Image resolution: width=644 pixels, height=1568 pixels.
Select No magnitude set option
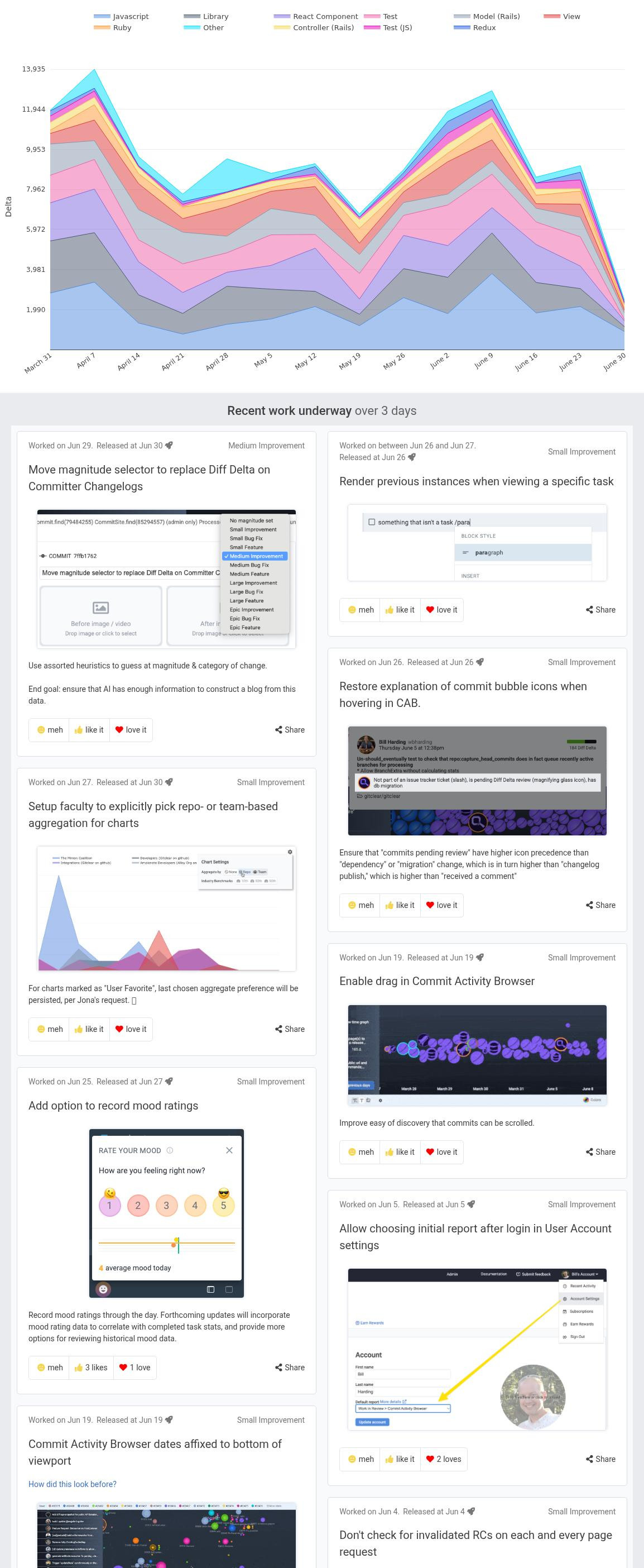point(251,521)
